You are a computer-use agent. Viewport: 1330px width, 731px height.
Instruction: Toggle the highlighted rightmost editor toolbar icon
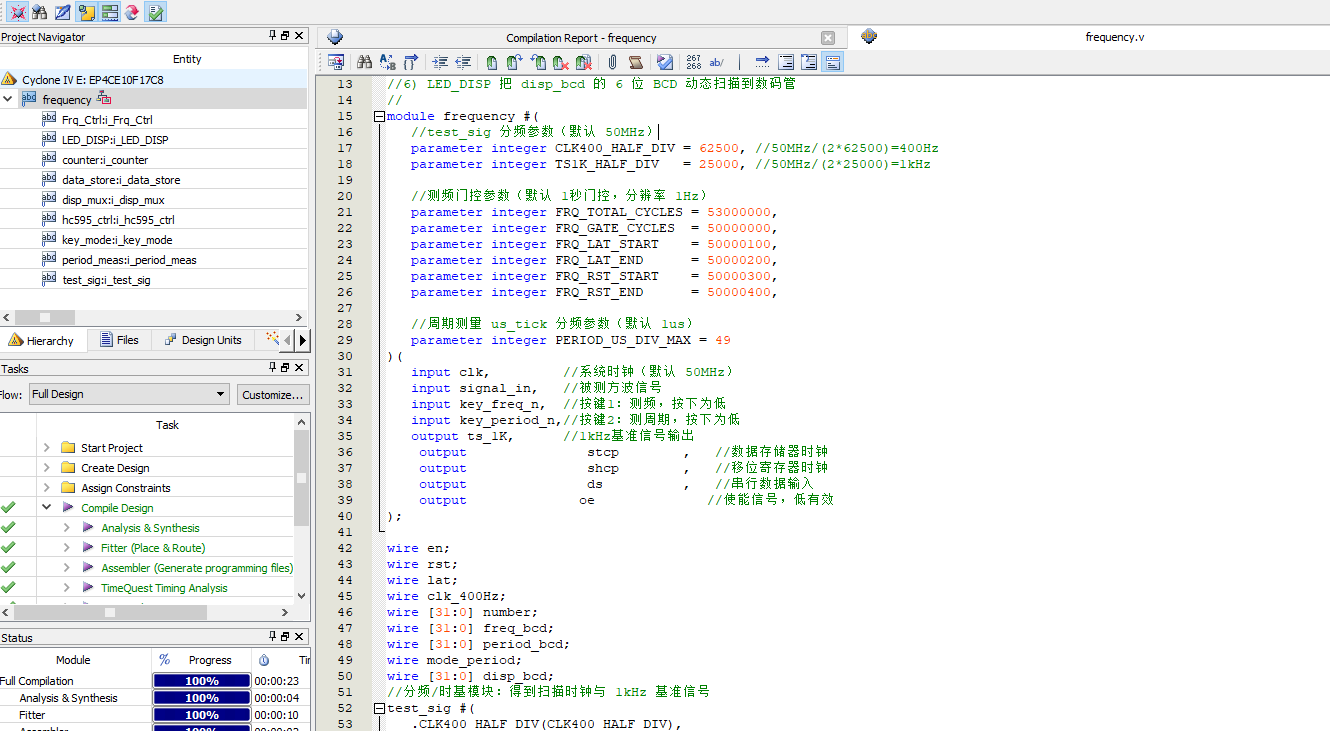pyautogui.click(x=832, y=62)
